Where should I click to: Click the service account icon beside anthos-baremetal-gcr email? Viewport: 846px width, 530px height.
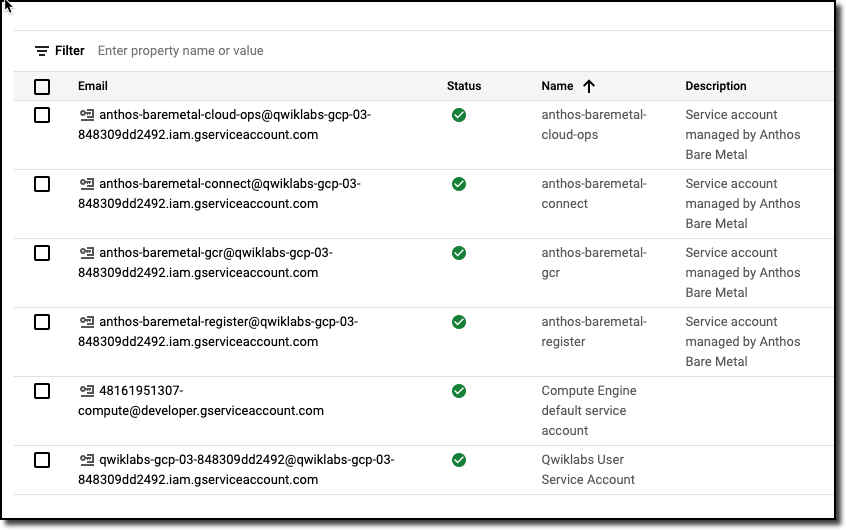pos(87,253)
